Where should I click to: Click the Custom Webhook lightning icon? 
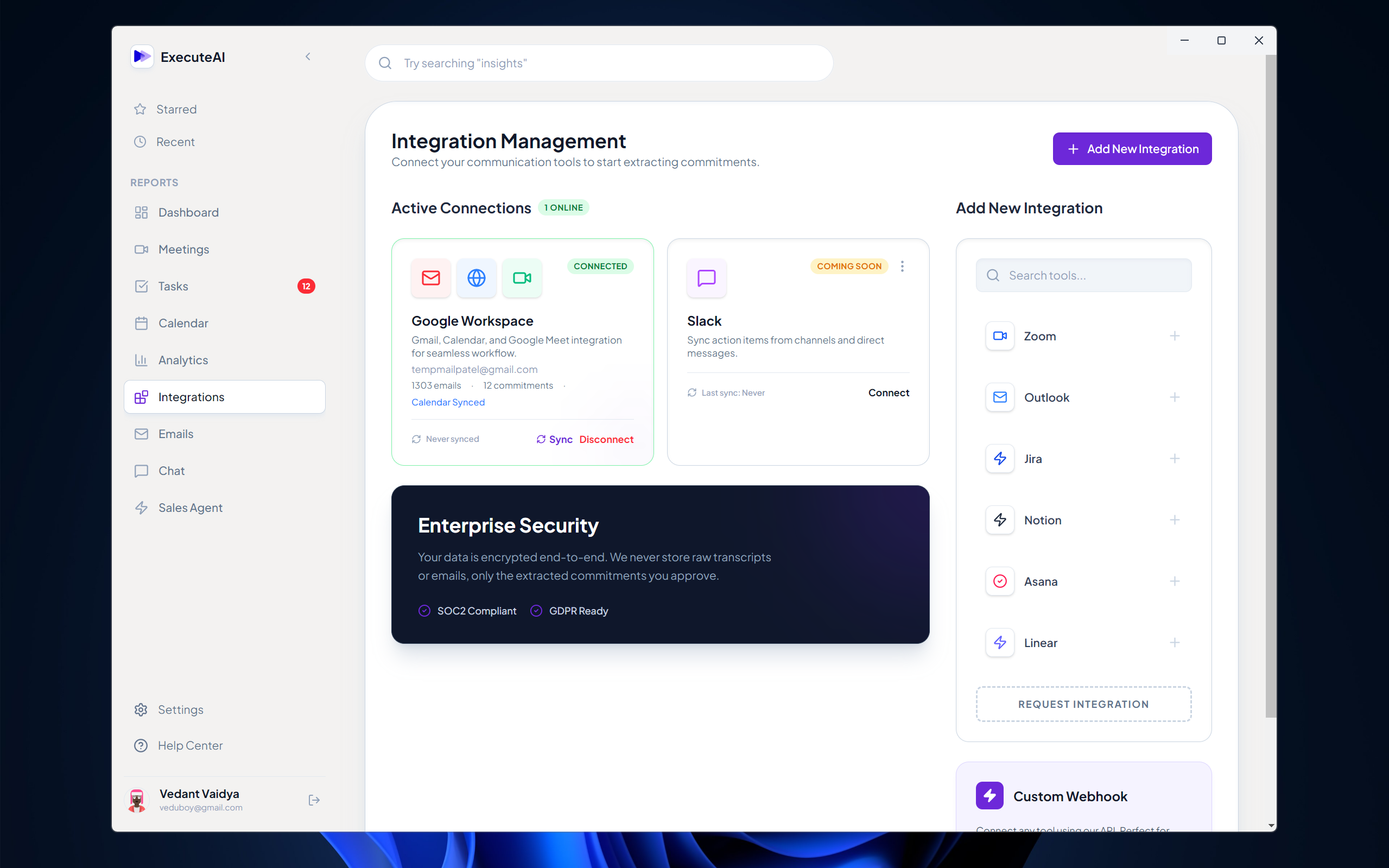click(x=989, y=796)
